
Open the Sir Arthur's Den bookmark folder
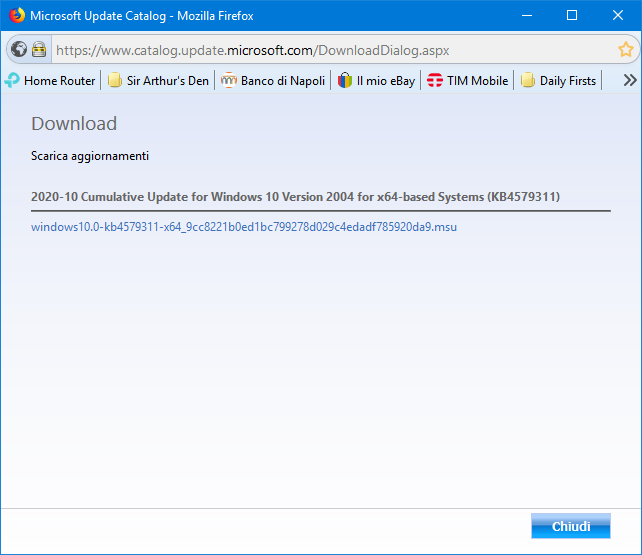158,81
